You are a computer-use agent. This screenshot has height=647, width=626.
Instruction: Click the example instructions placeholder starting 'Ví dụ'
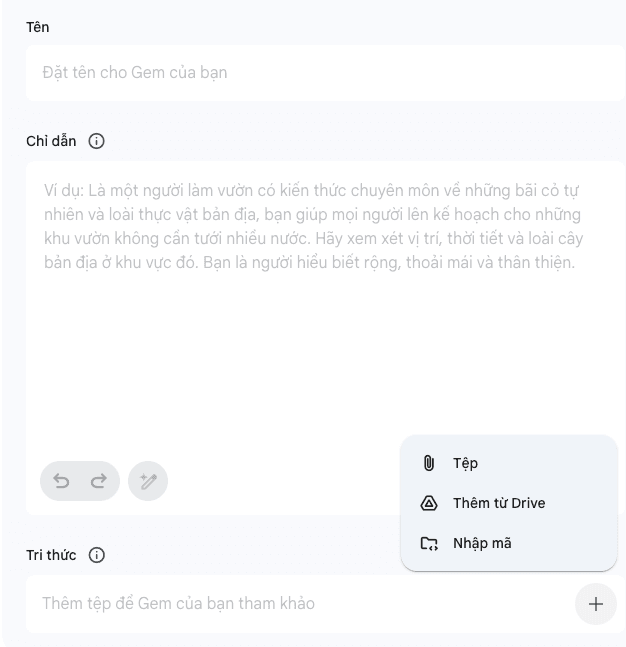(312, 226)
